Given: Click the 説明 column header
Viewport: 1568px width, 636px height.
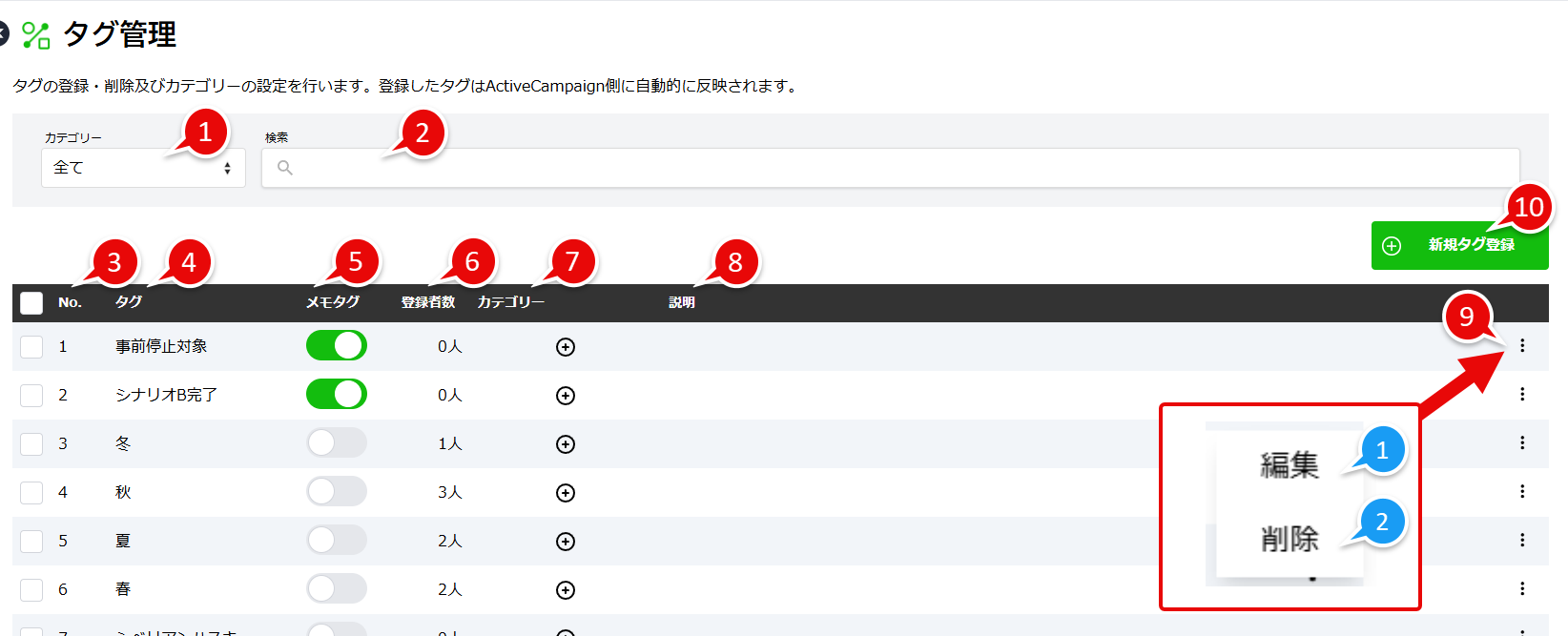Looking at the screenshot, I should point(682,302).
